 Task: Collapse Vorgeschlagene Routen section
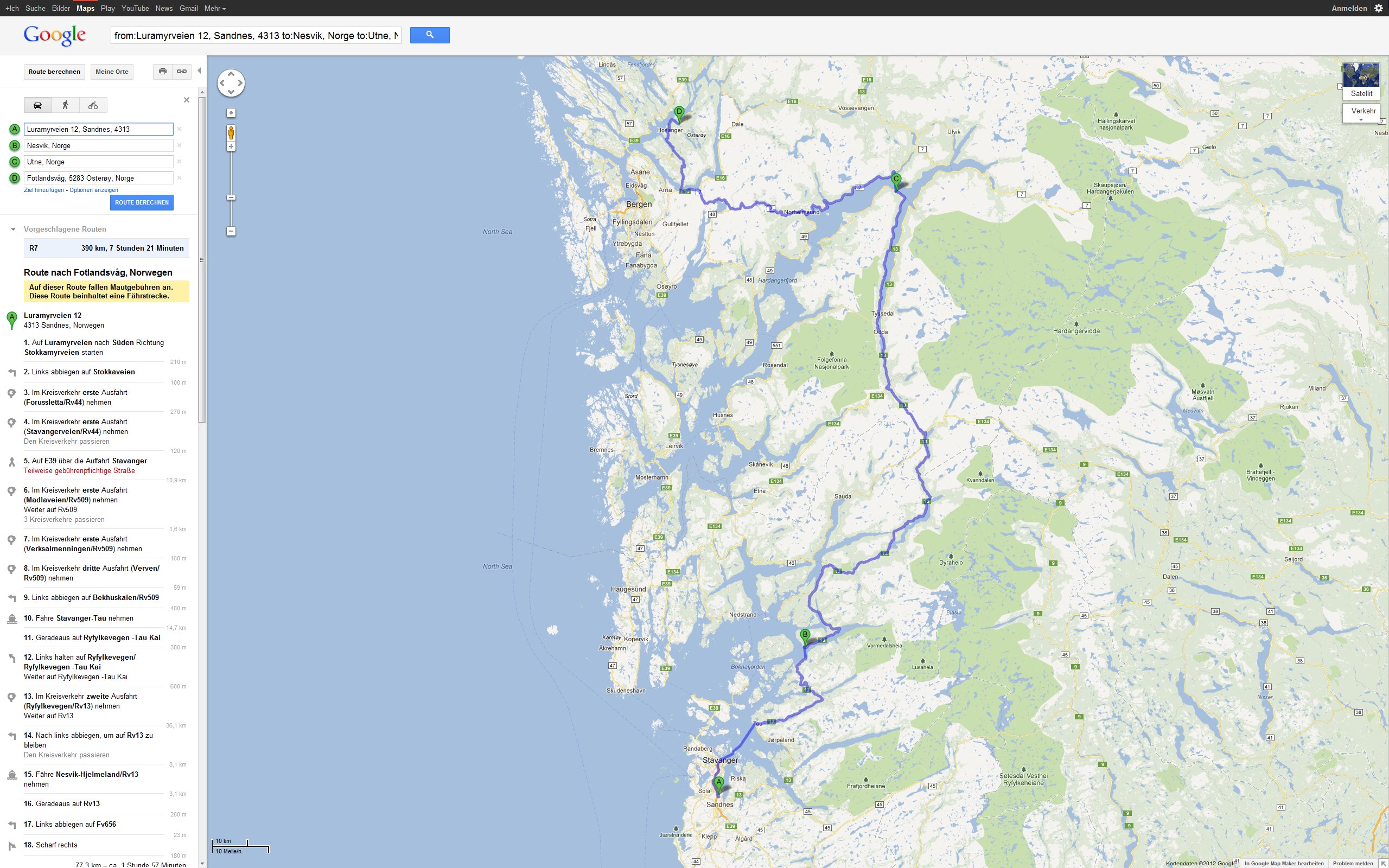click(x=13, y=229)
